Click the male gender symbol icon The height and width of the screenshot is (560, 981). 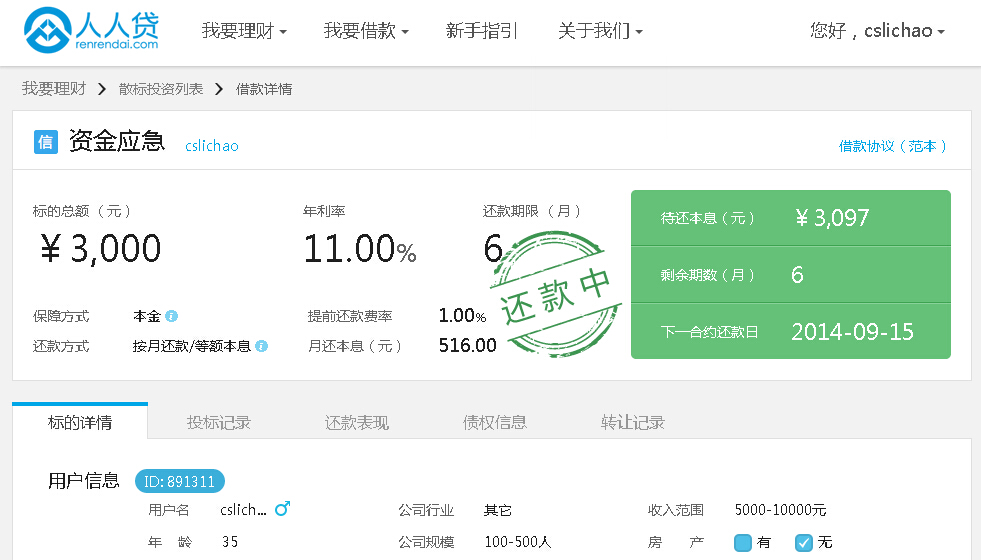pos(282,509)
